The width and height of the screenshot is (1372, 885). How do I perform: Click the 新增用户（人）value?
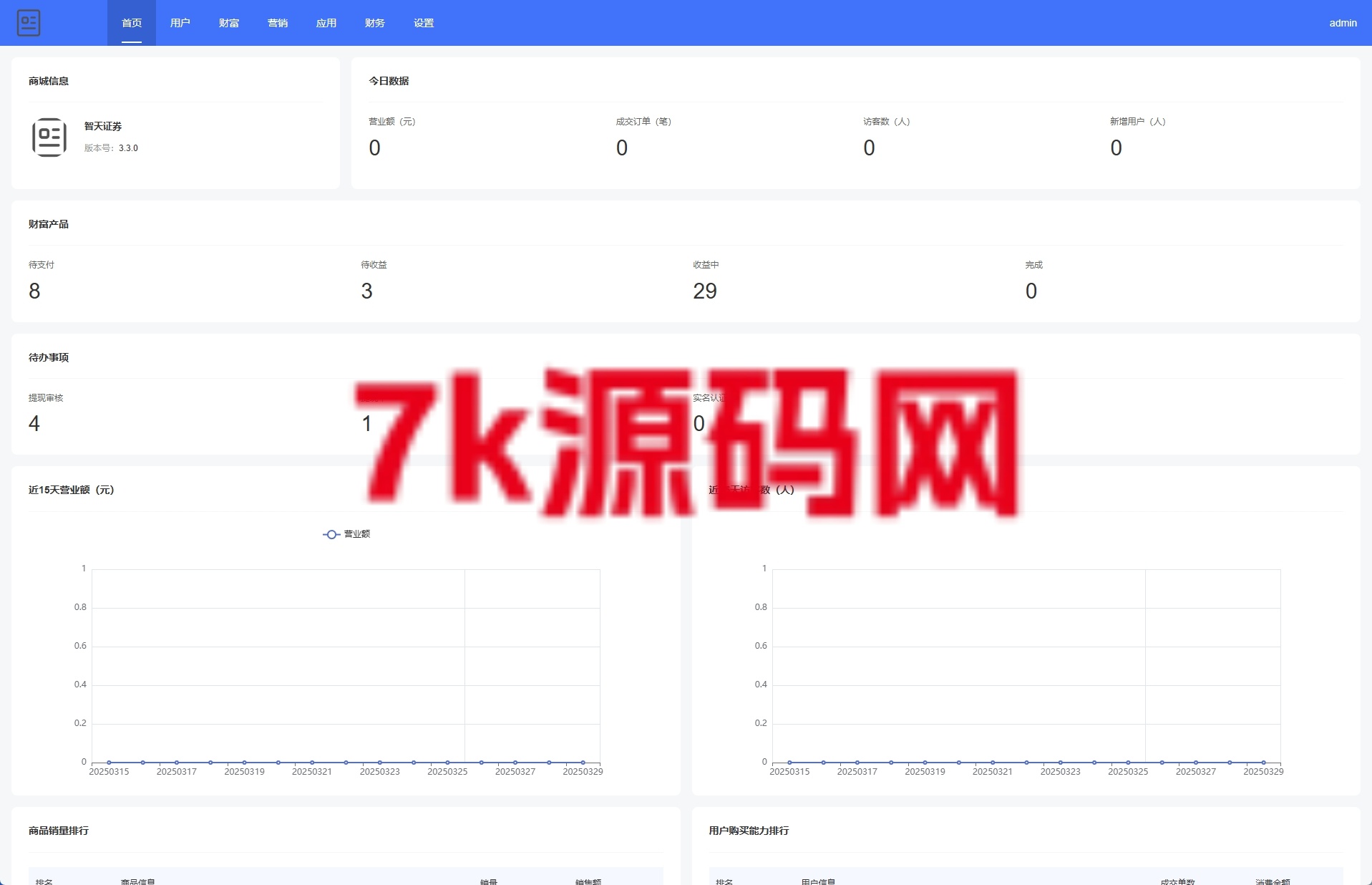(x=1116, y=147)
